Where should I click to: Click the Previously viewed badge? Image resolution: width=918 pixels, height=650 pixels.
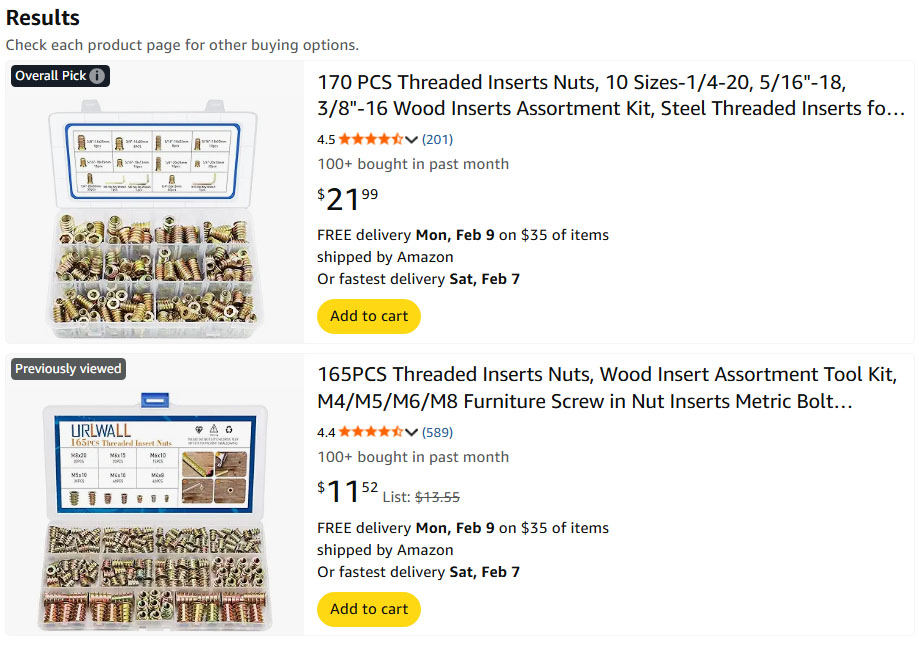[68, 369]
